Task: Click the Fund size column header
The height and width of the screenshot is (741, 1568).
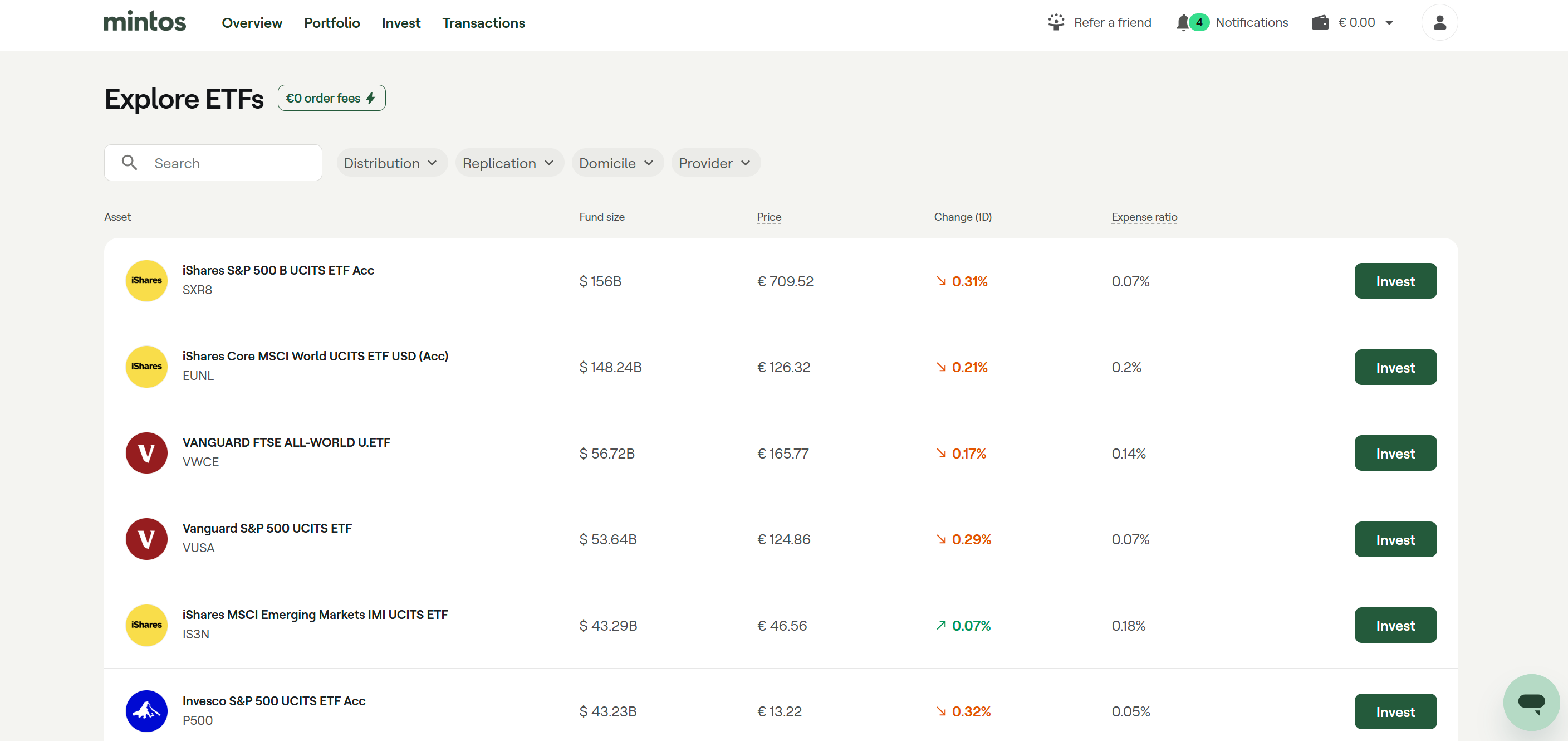Action: [601, 217]
